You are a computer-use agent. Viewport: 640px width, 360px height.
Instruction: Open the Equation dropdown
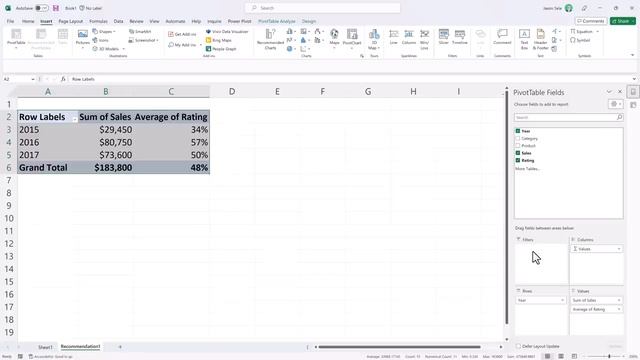(x=584, y=31)
